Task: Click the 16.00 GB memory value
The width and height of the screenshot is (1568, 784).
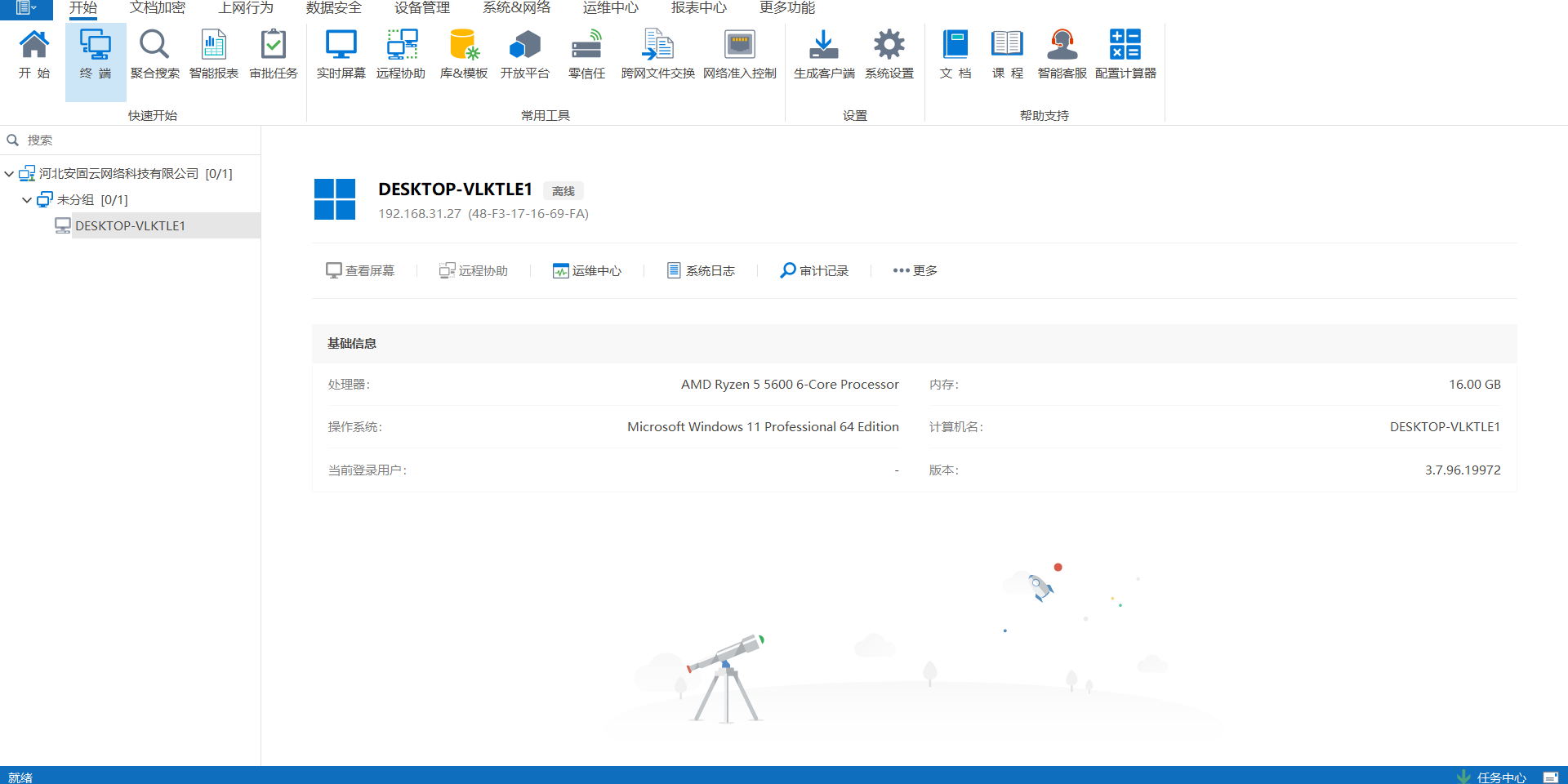Action: coord(1475,385)
